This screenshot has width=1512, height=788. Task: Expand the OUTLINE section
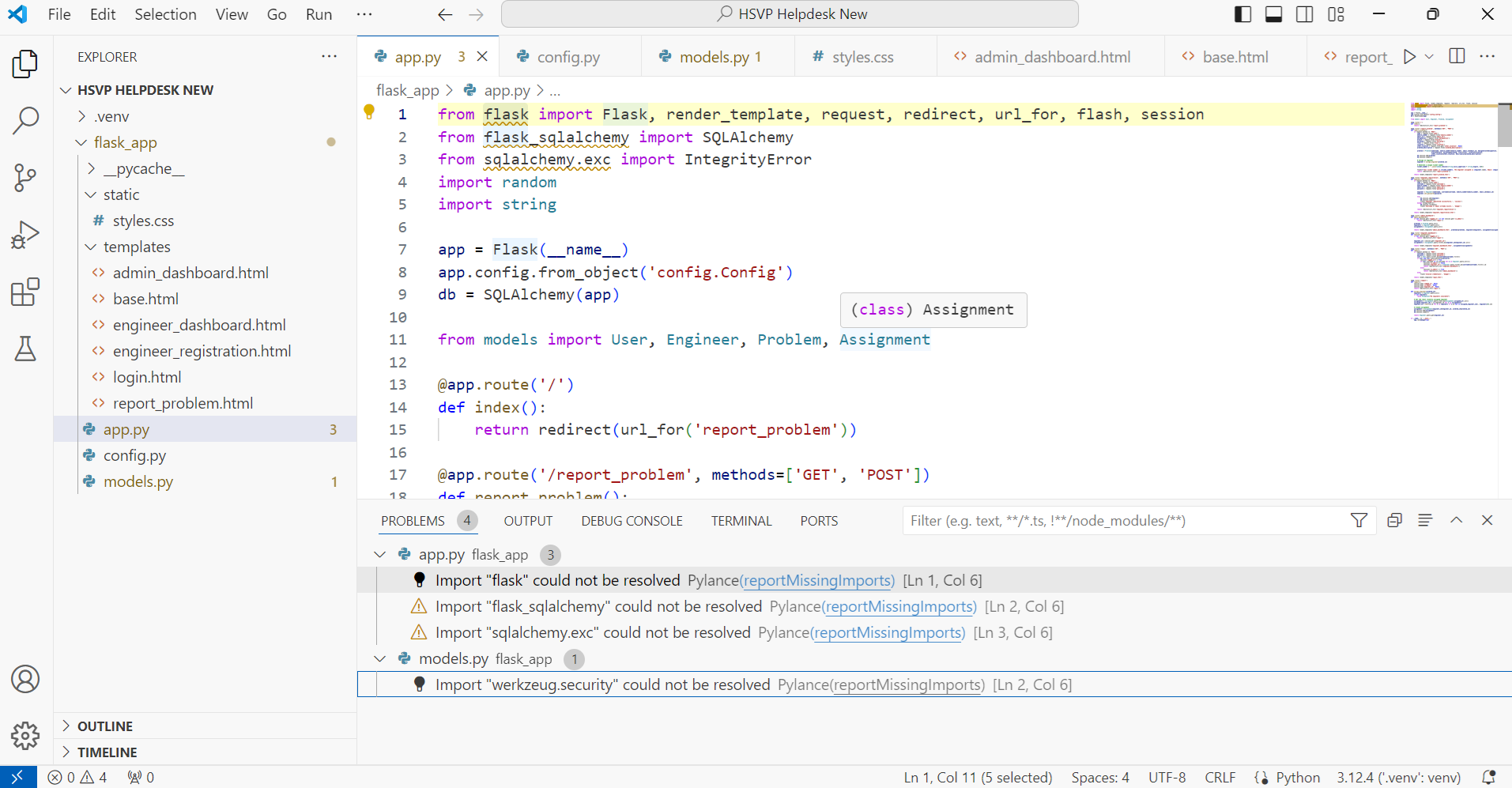pyautogui.click(x=104, y=726)
